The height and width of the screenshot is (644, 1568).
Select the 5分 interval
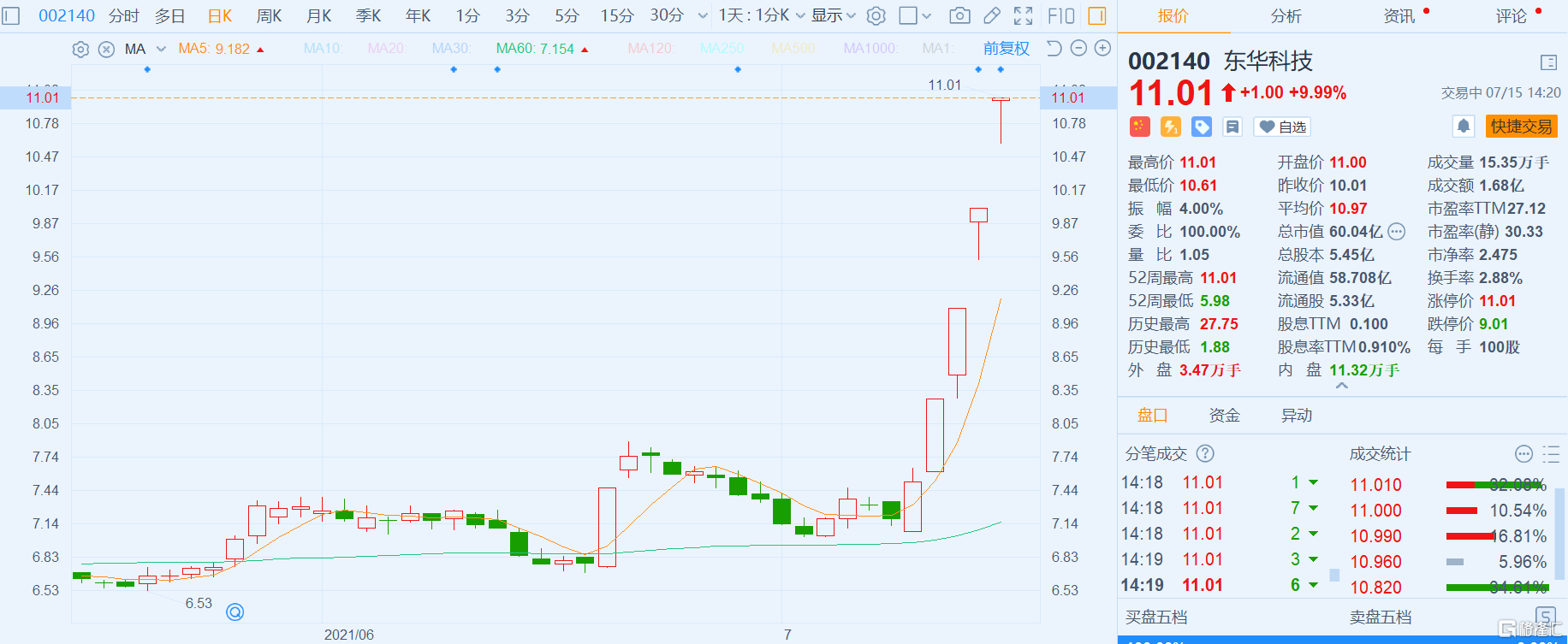[x=567, y=15]
